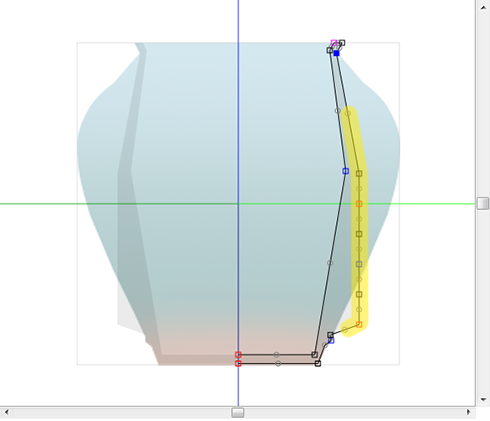
Task: Click the midpoint circle on the upper base line
Action: tap(276, 355)
